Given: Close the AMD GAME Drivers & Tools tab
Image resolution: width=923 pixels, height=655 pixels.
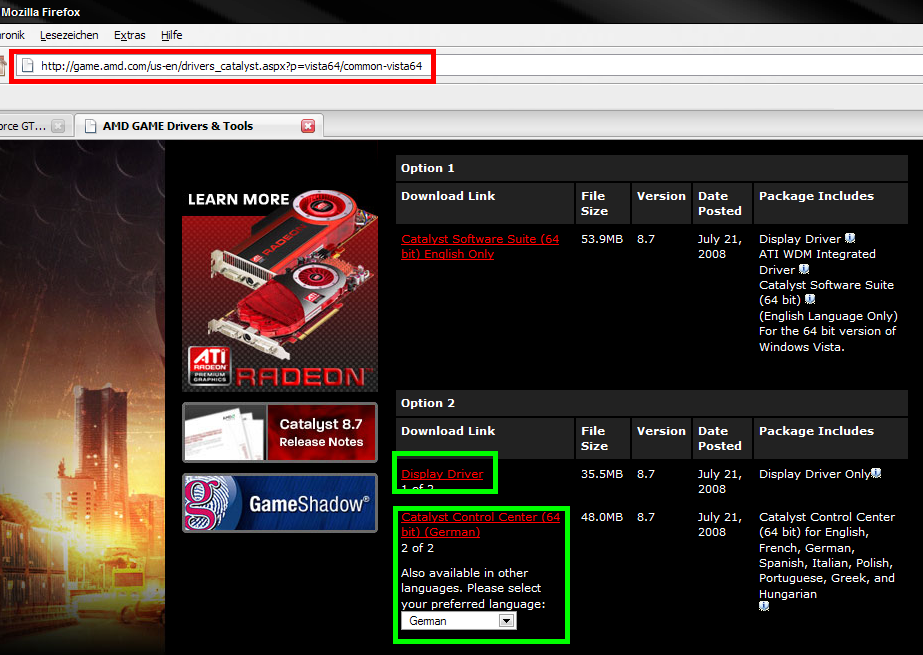Looking at the screenshot, I should (x=308, y=126).
